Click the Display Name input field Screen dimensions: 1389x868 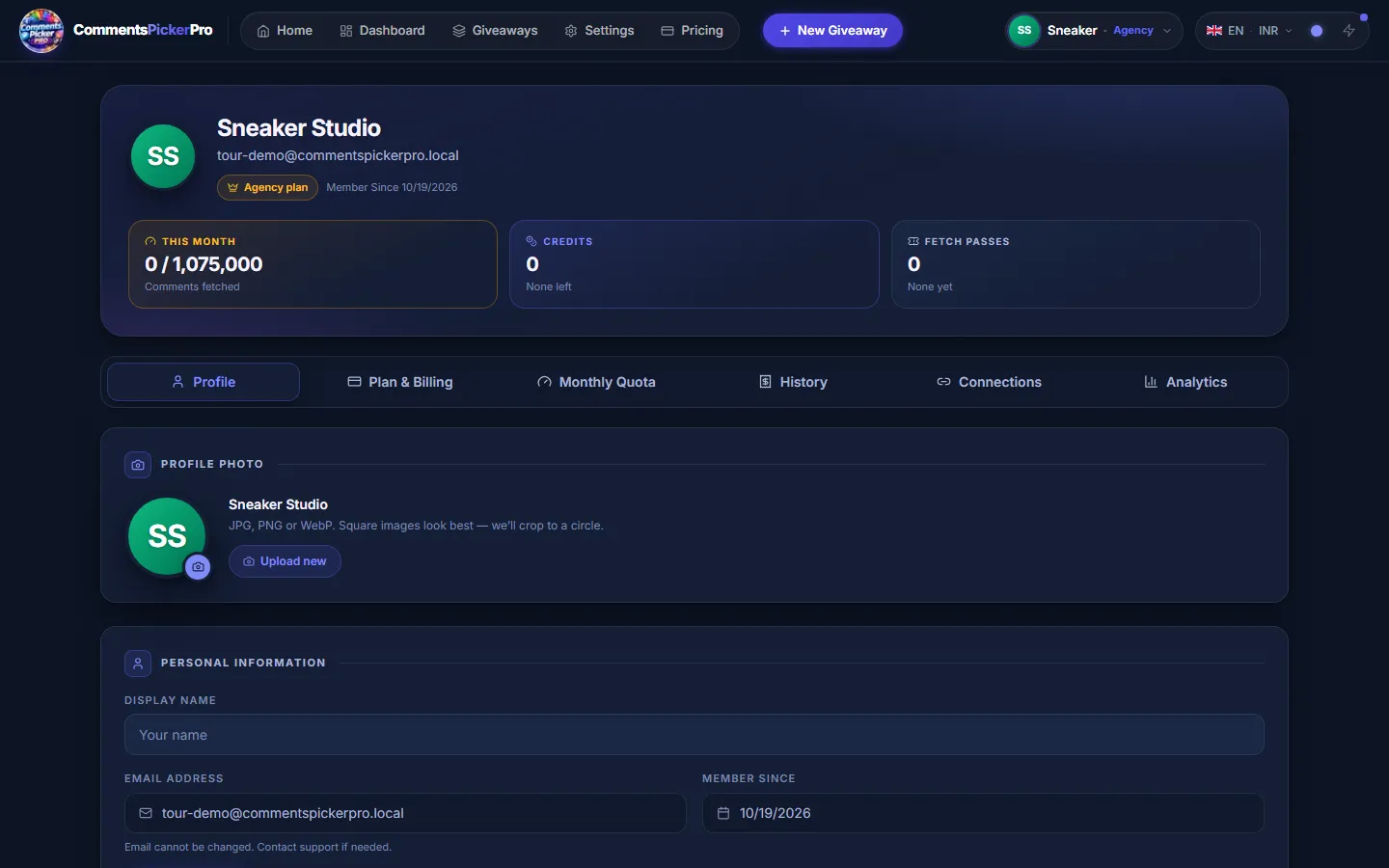(x=694, y=735)
